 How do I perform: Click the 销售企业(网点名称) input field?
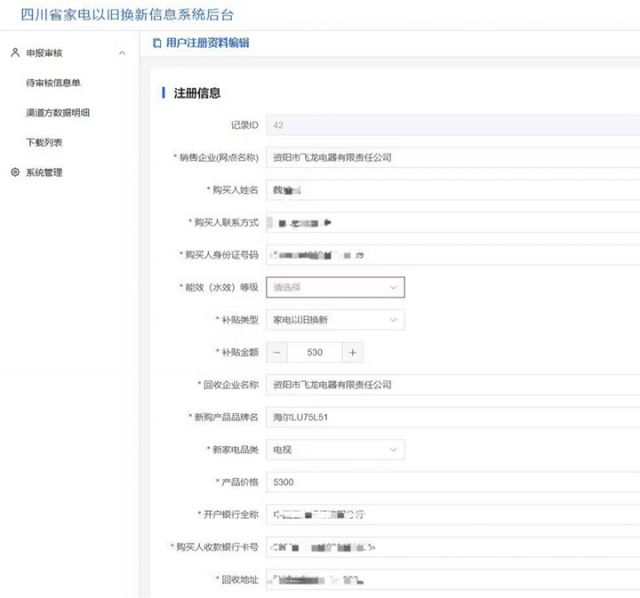[x=450, y=158]
